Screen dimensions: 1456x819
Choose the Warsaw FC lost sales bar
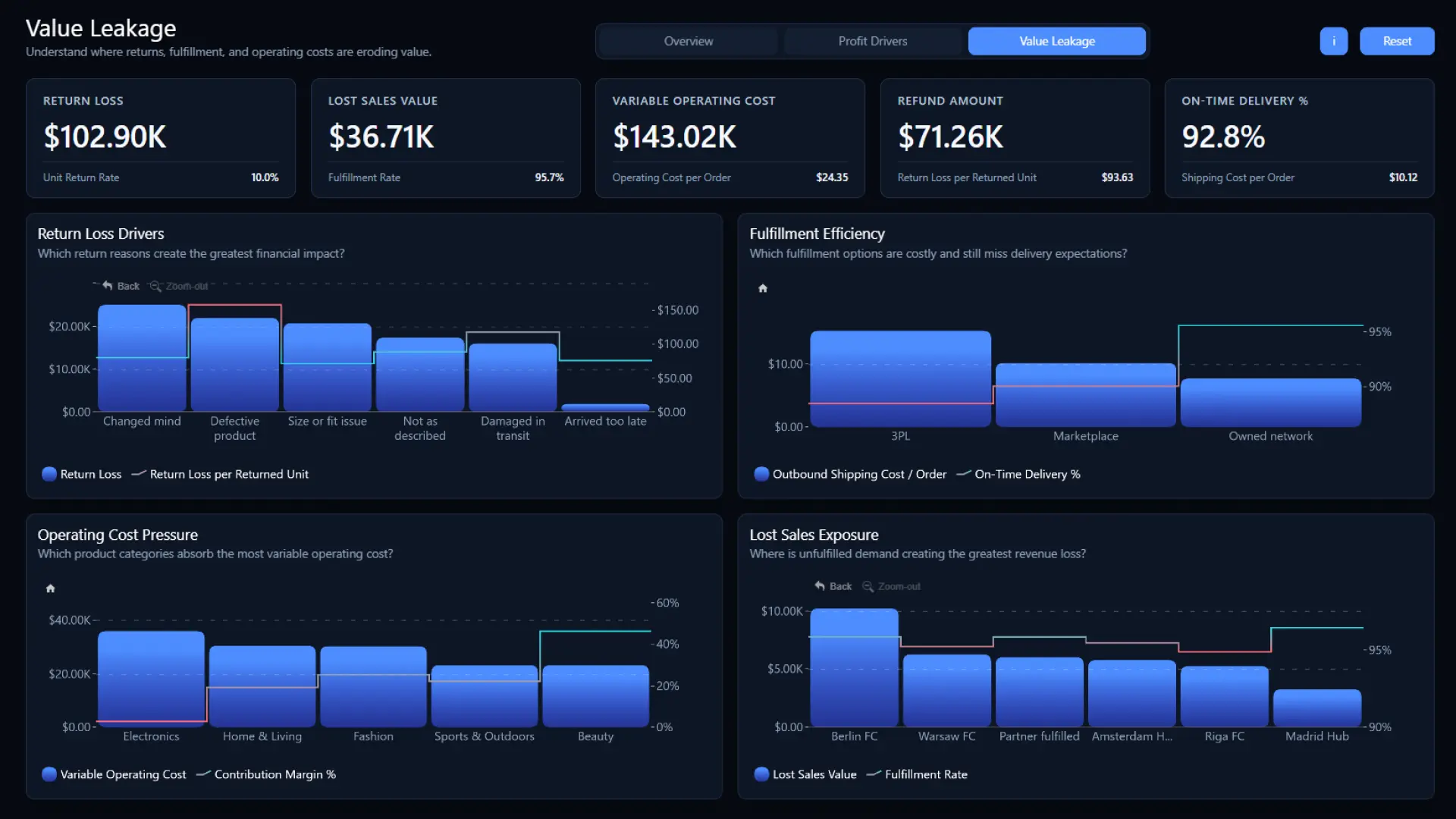[x=946, y=692]
